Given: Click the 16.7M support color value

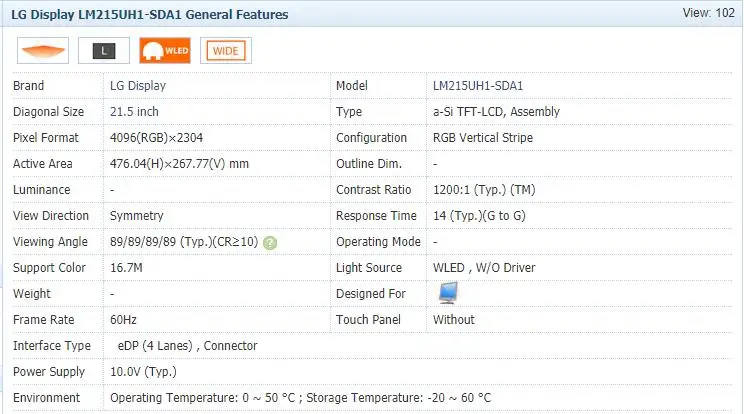Looking at the screenshot, I should (126, 268).
